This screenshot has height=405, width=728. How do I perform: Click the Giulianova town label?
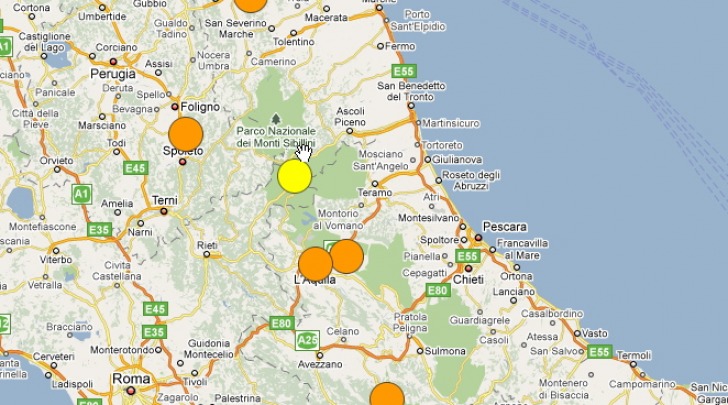(x=457, y=159)
